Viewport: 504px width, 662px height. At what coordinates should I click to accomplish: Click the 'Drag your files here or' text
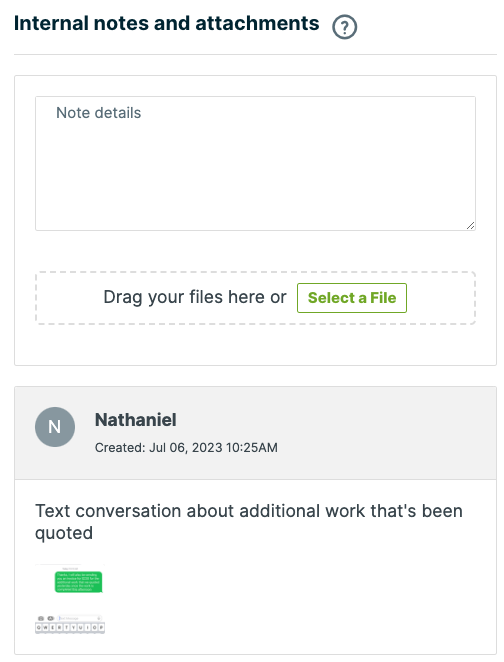(195, 297)
